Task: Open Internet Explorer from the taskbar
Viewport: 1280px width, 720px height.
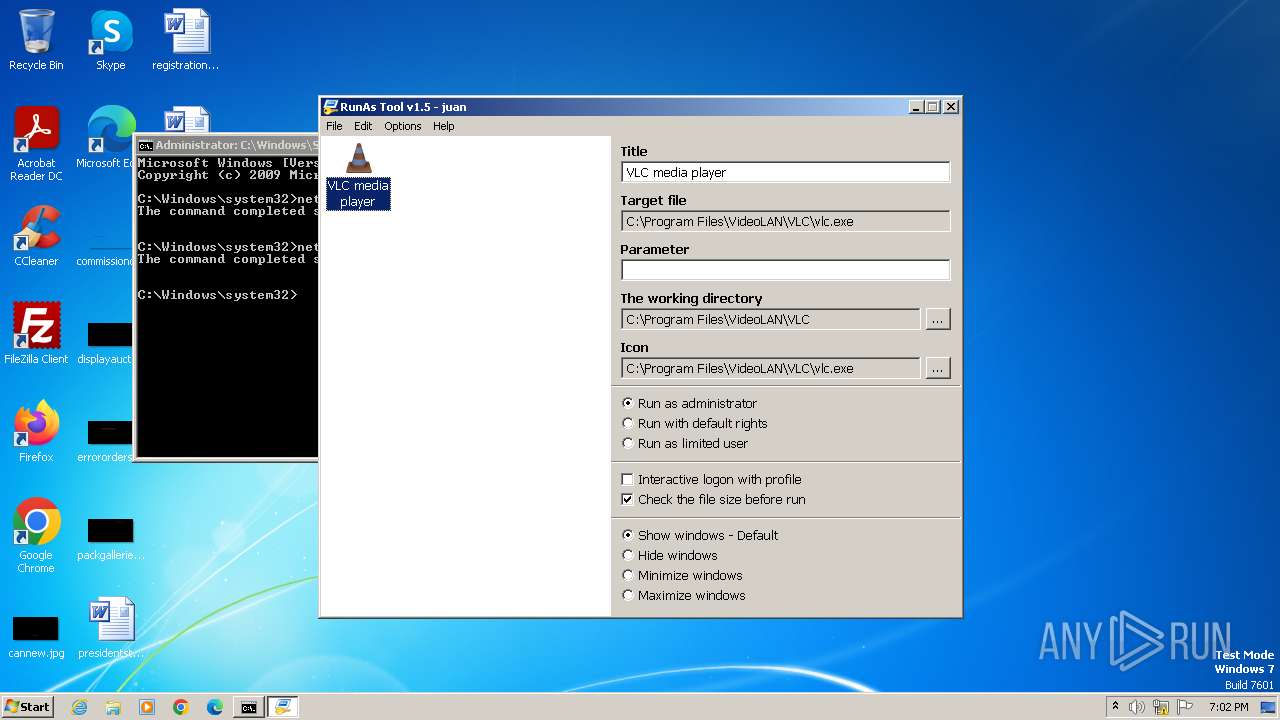Action: 79,707
